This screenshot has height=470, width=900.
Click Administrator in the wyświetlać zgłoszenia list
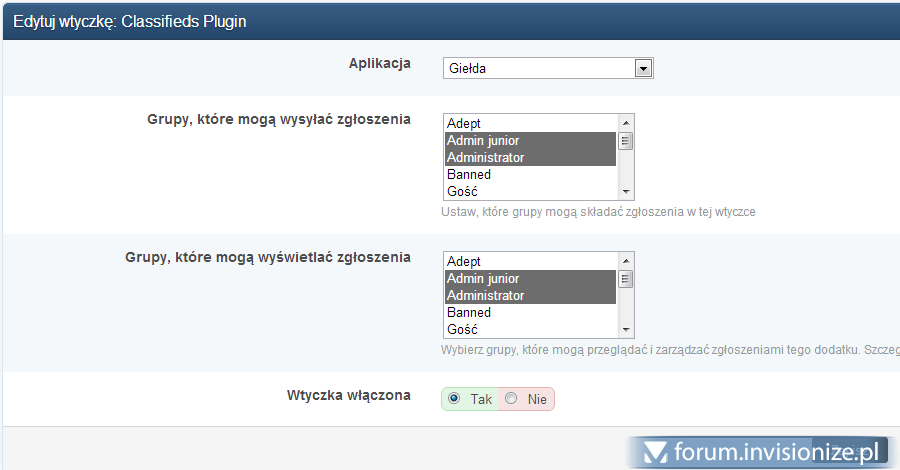coord(530,295)
